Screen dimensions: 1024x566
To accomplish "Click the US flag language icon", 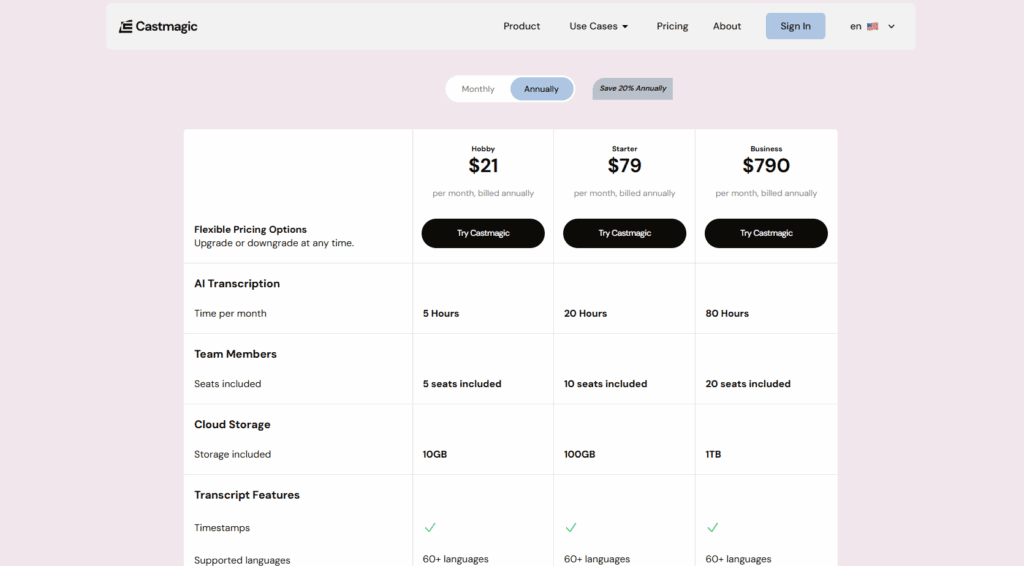I will (x=872, y=26).
